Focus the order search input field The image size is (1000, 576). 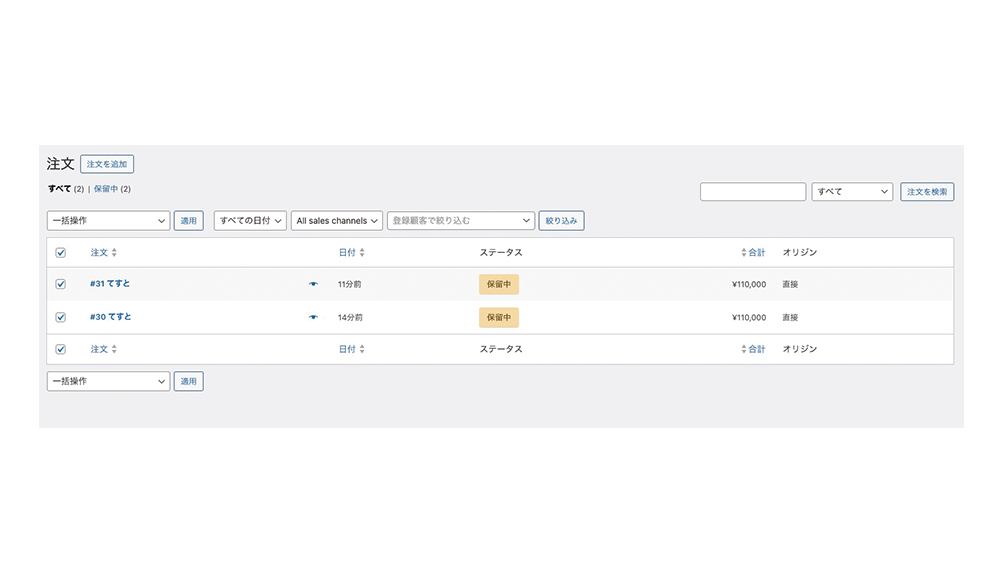coord(752,192)
